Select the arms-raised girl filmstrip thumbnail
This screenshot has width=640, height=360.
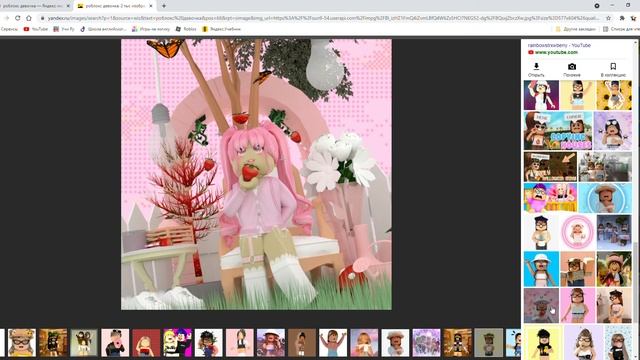(x=333, y=343)
